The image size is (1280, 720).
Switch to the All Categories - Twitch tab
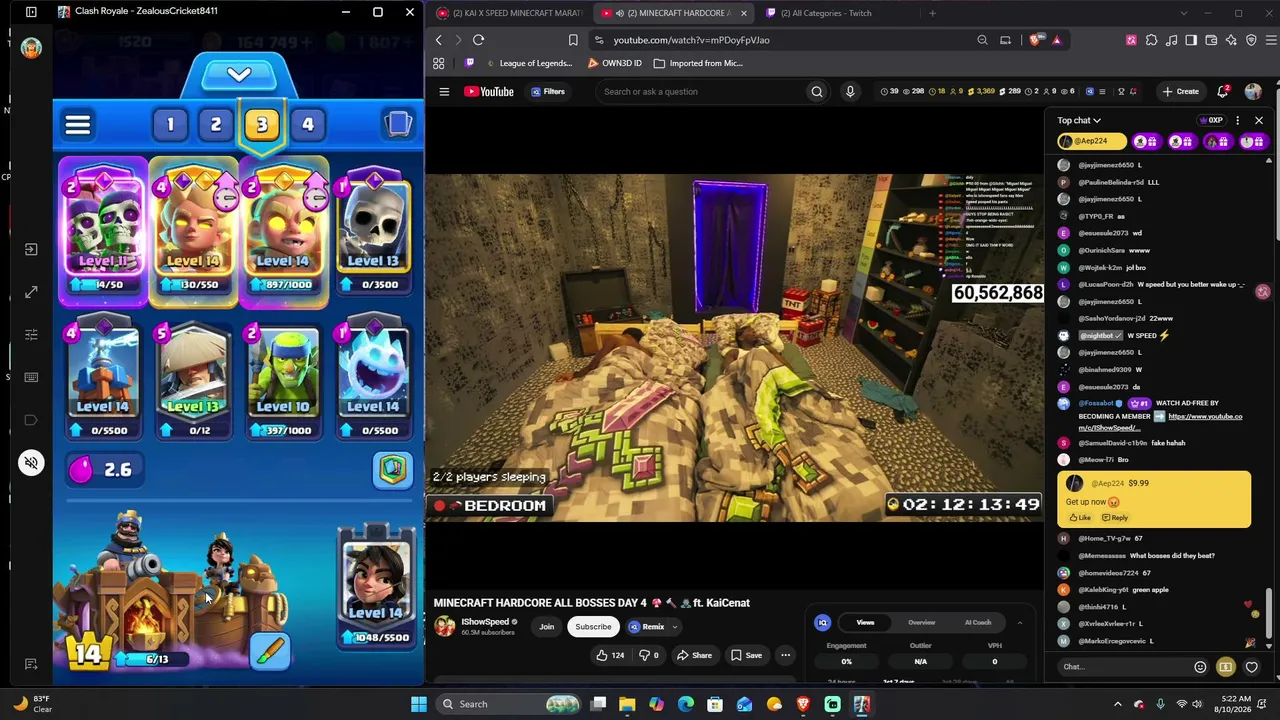click(834, 13)
